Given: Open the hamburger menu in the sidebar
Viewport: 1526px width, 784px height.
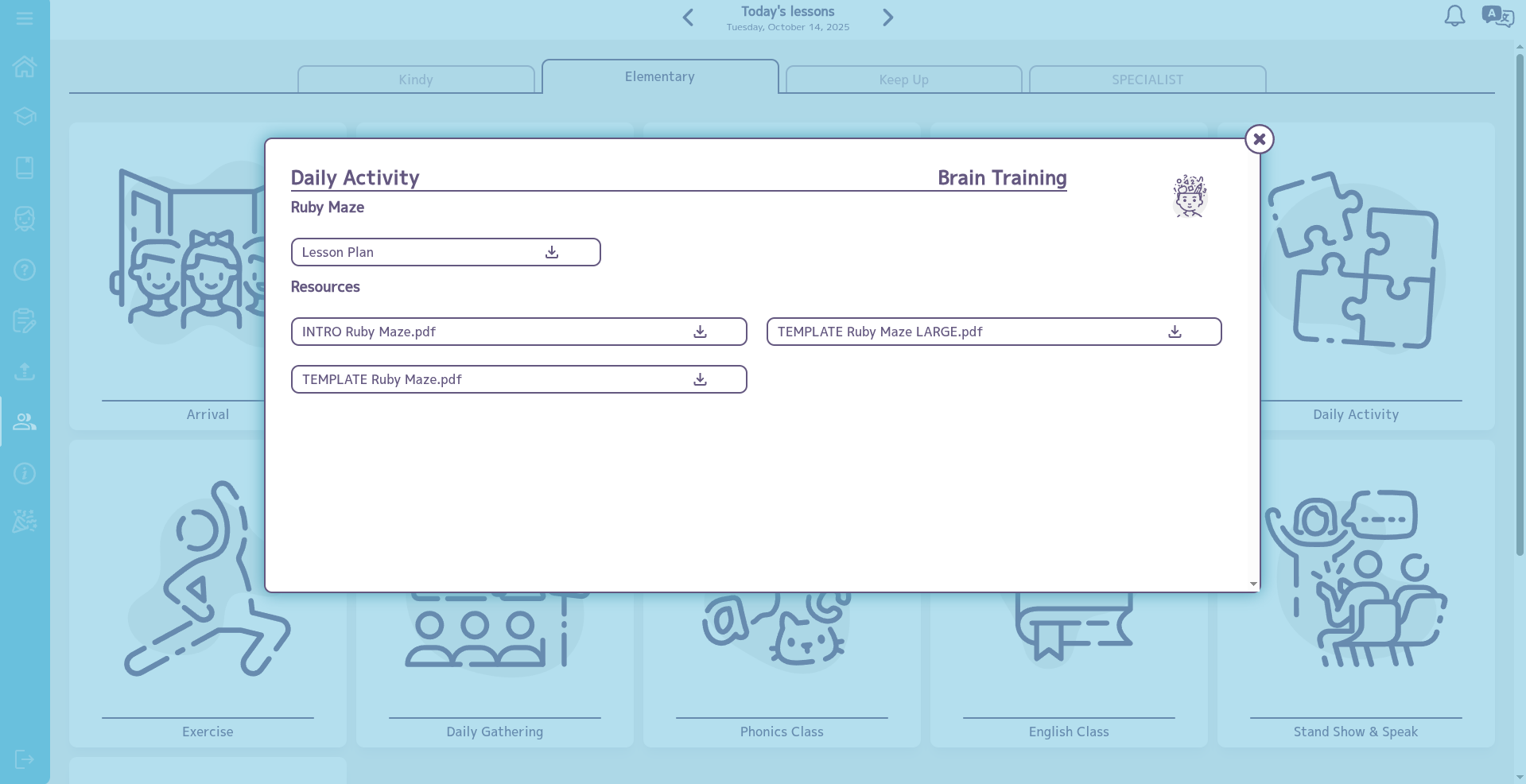Looking at the screenshot, I should (25, 18).
